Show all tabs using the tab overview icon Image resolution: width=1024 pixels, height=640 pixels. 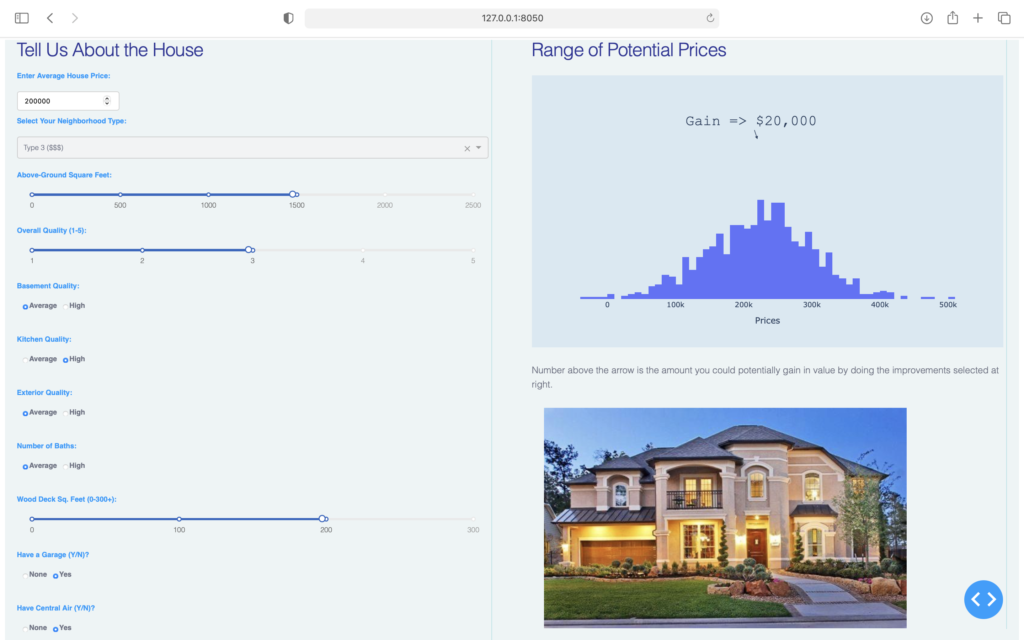1004,17
